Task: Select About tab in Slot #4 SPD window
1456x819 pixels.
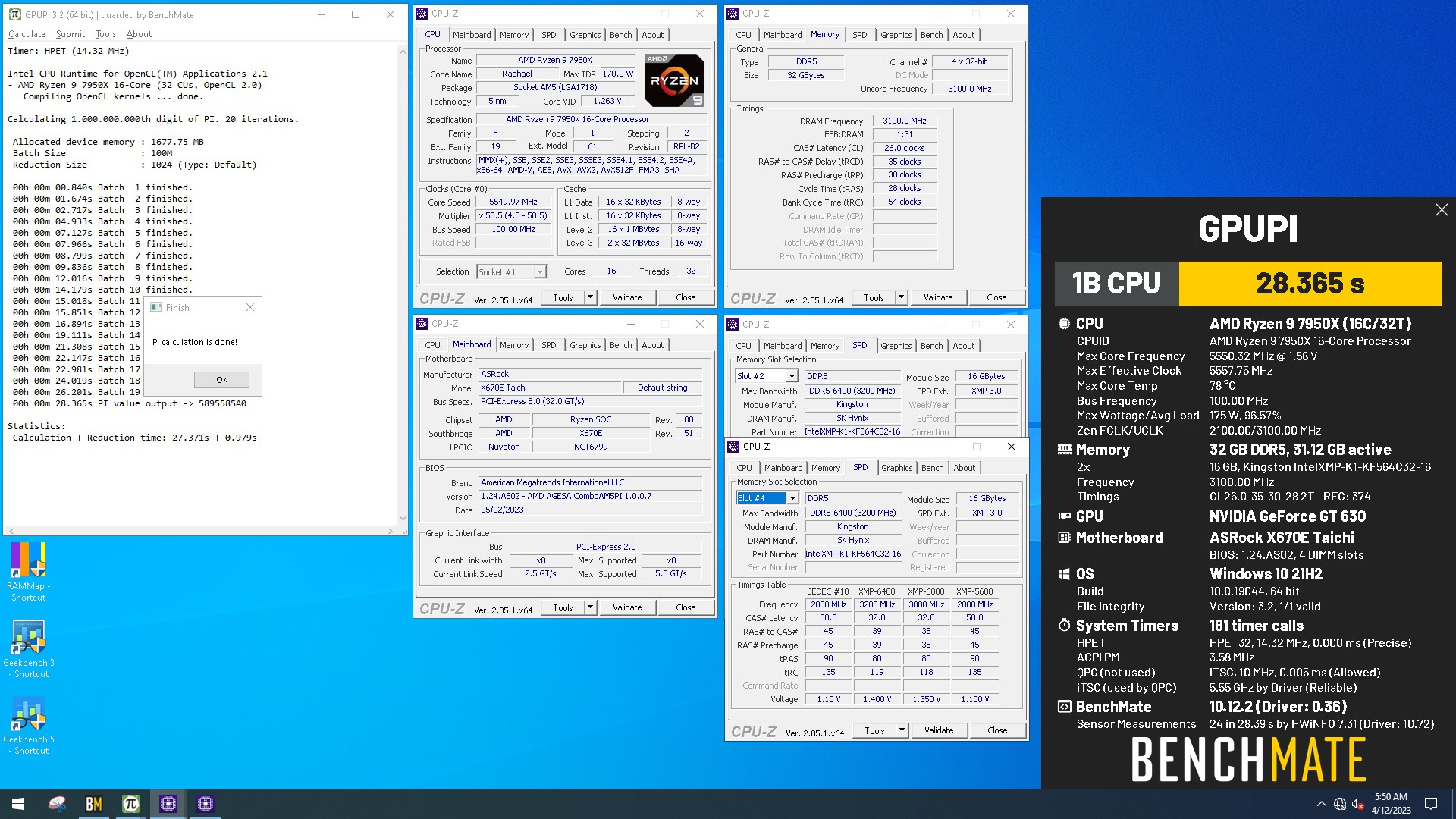Action: tap(964, 468)
